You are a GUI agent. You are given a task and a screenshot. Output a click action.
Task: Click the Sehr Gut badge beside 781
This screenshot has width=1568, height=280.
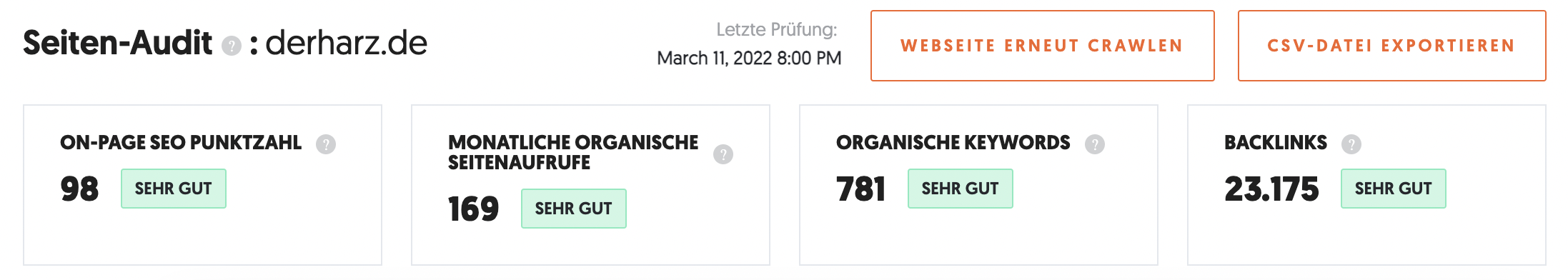[x=961, y=189]
